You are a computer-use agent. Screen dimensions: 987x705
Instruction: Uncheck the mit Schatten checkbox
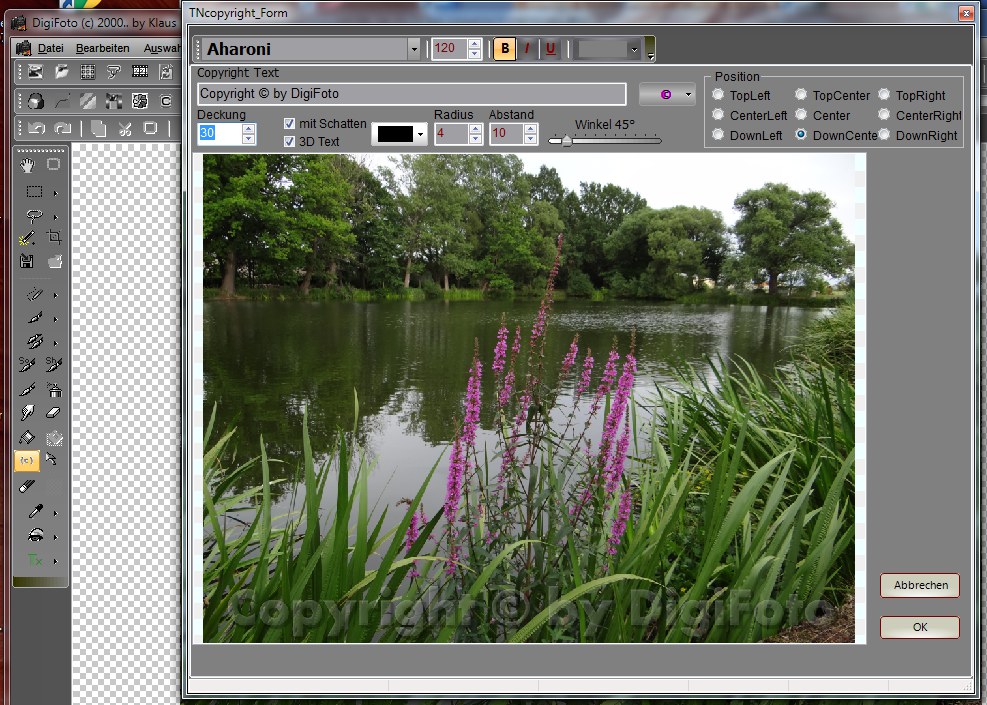[290, 123]
